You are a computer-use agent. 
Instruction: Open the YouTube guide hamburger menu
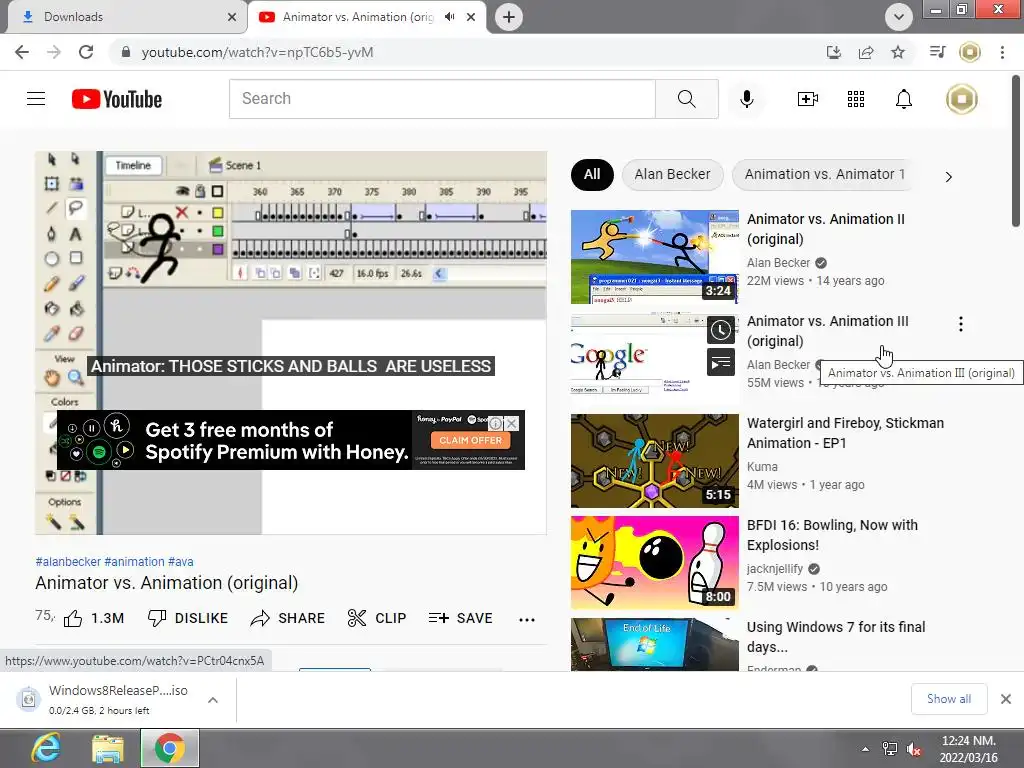36,99
